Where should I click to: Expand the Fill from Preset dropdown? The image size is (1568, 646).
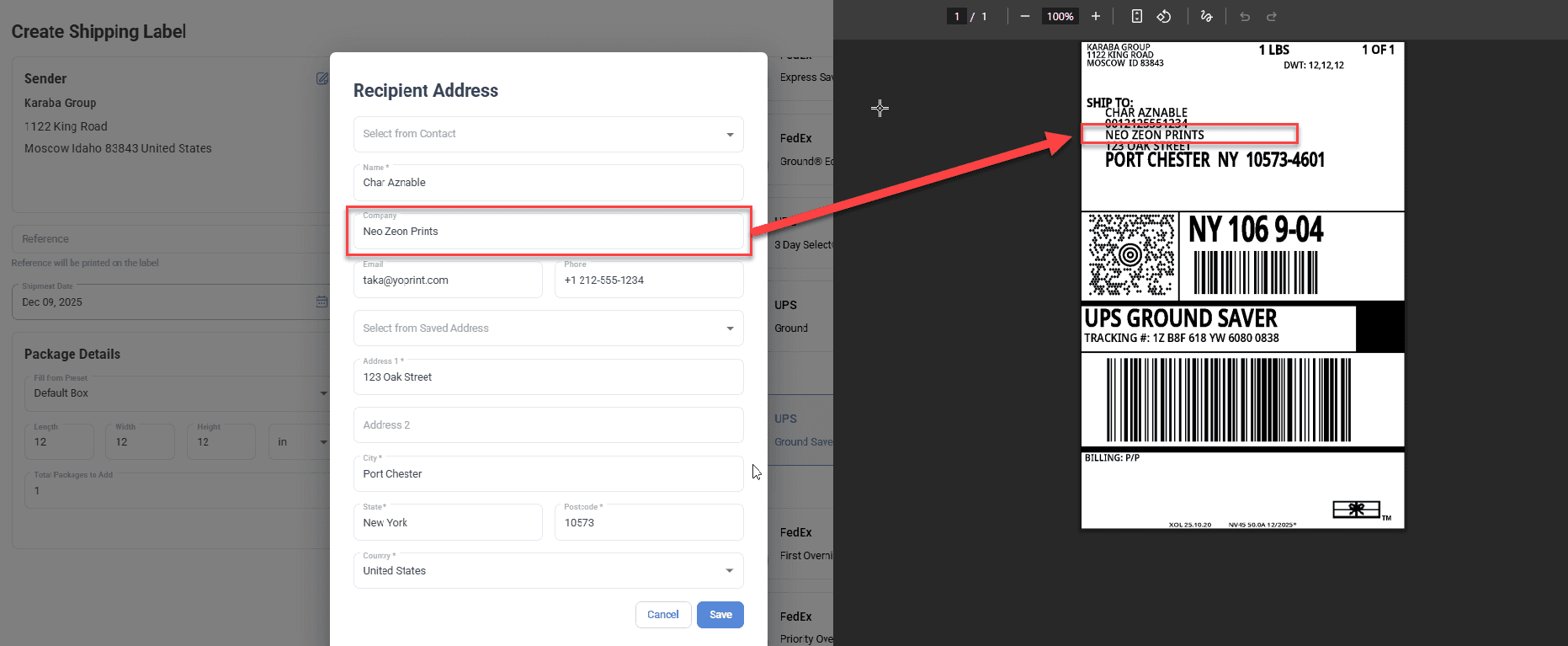coord(323,393)
